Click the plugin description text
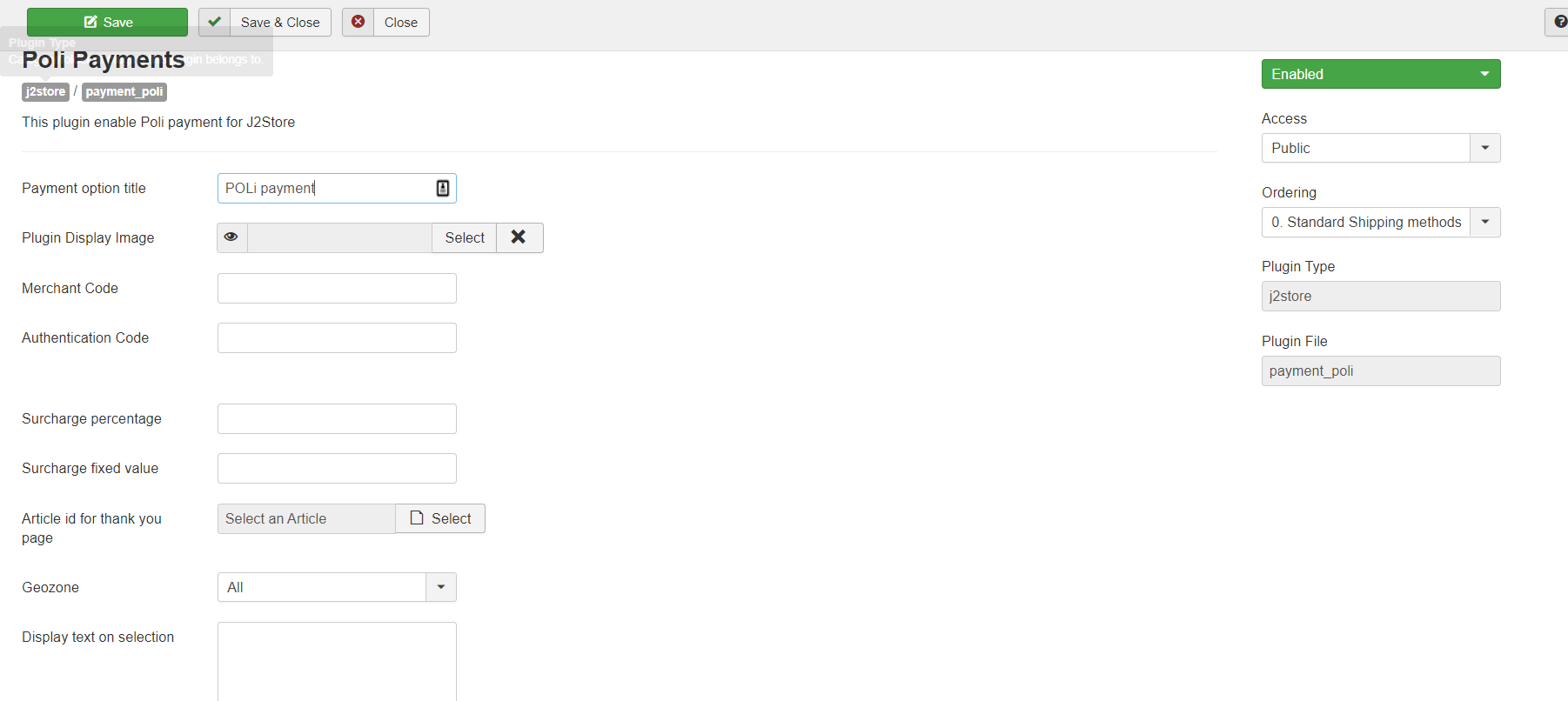 pyautogui.click(x=158, y=122)
